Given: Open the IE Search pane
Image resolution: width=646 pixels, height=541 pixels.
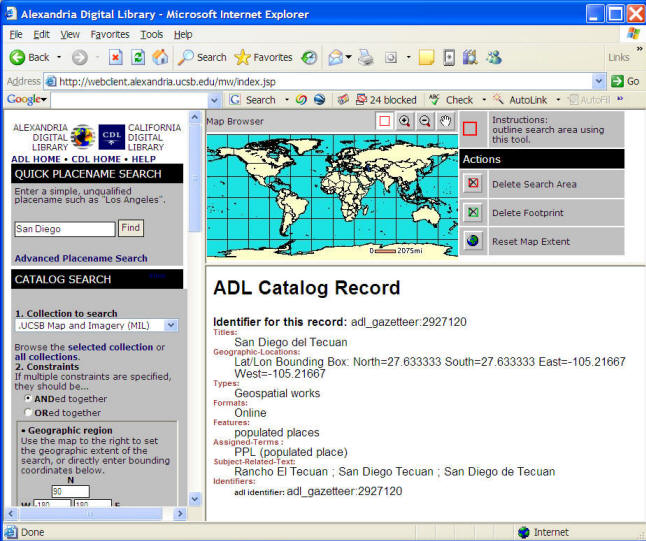Looking at the screenshot, I should coord(202,57).
